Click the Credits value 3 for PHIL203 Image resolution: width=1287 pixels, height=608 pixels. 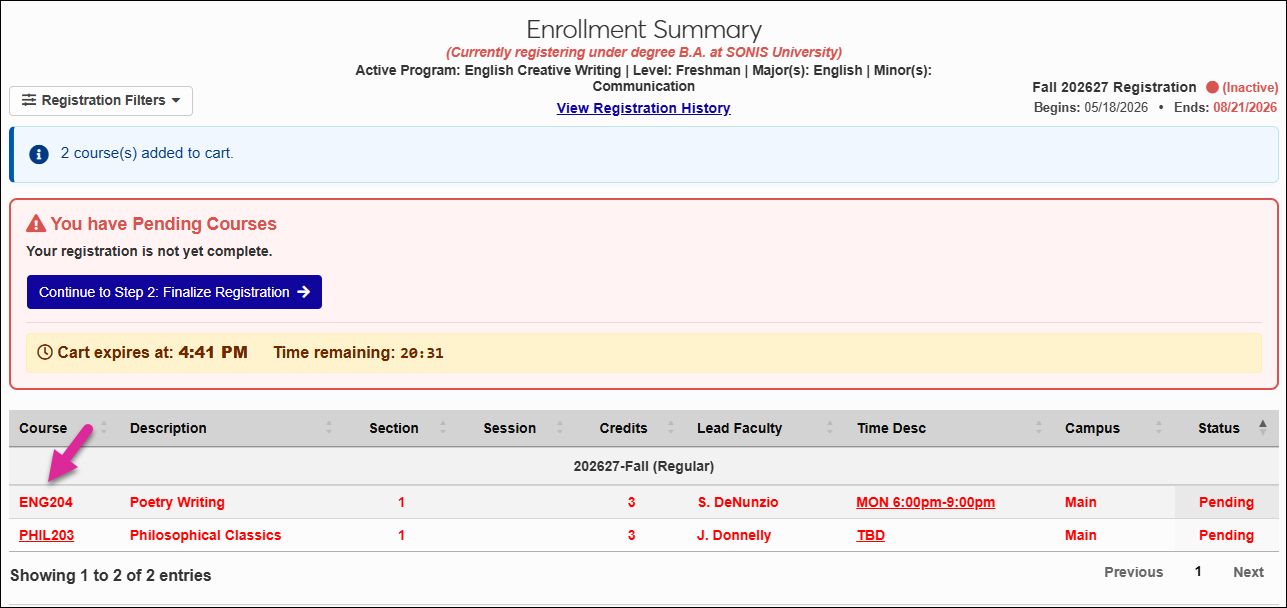click(x=631, y=535)
